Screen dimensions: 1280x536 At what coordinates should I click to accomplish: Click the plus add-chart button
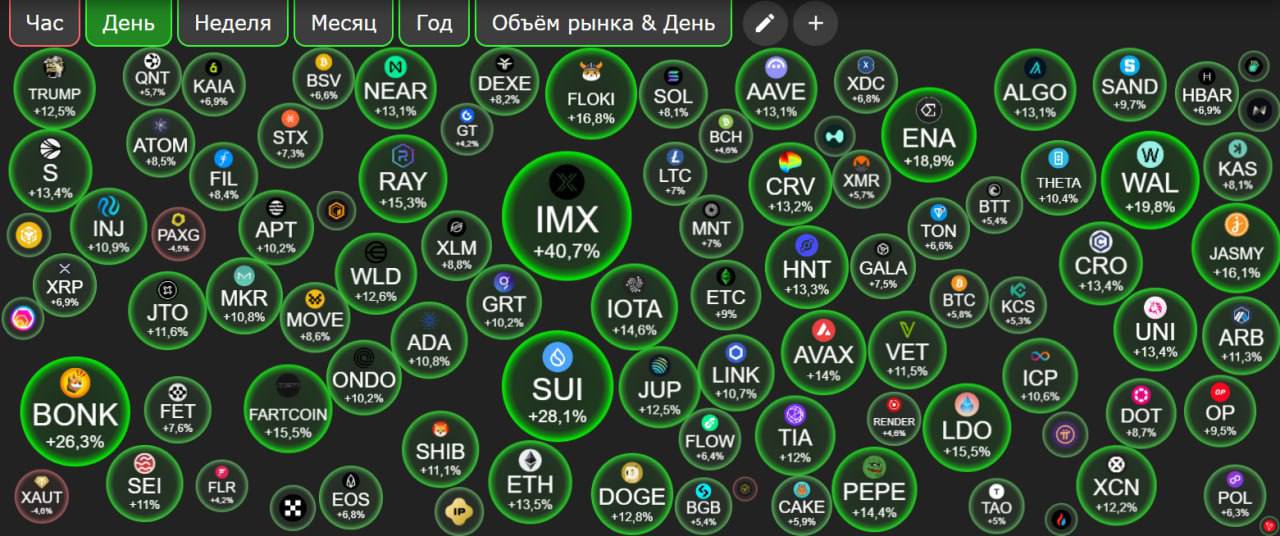tap(816, 23)
